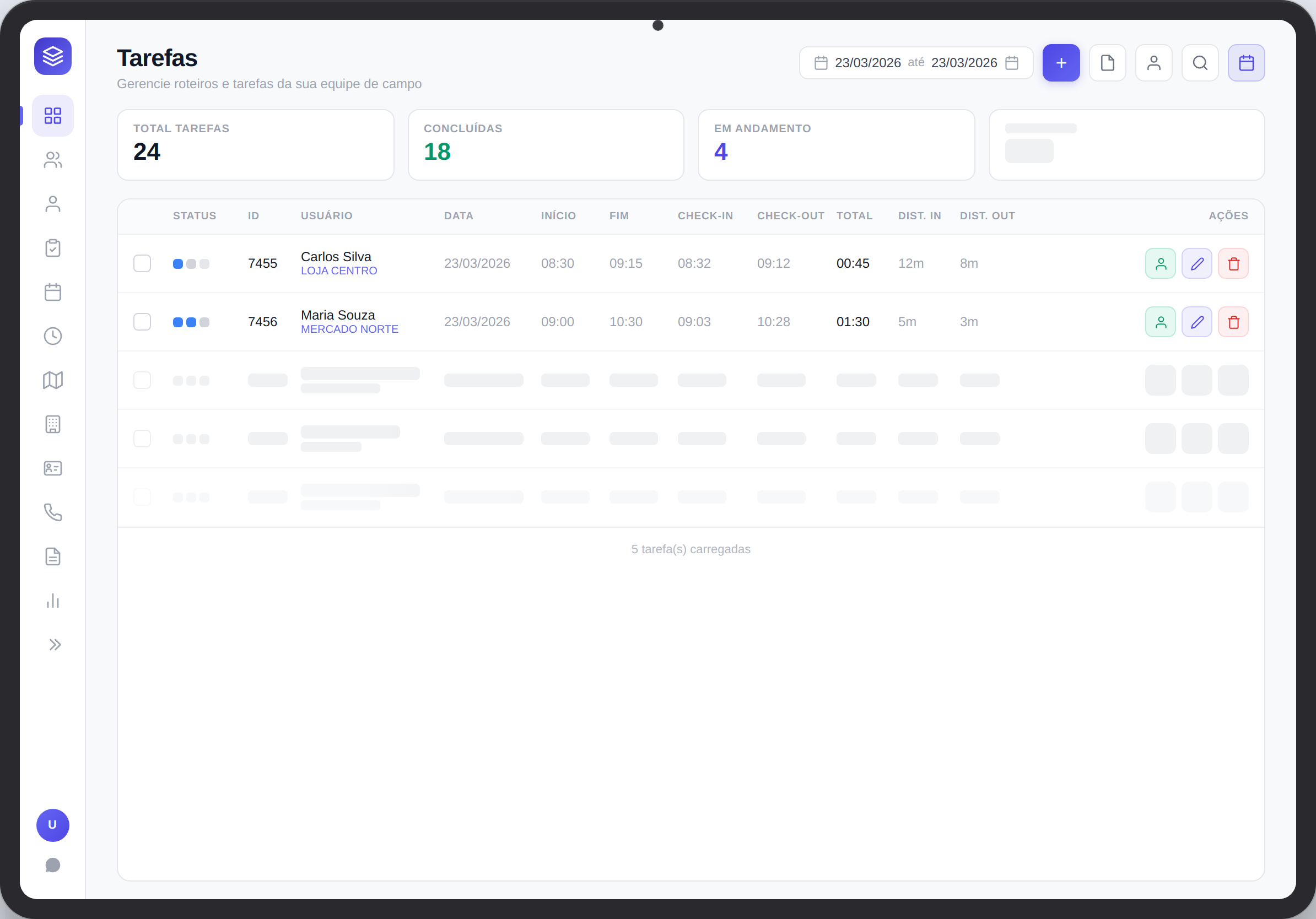Open the grid dashboard item in sidebar
The height and width of the screenshot is (919, 1316).
(53, 116)
